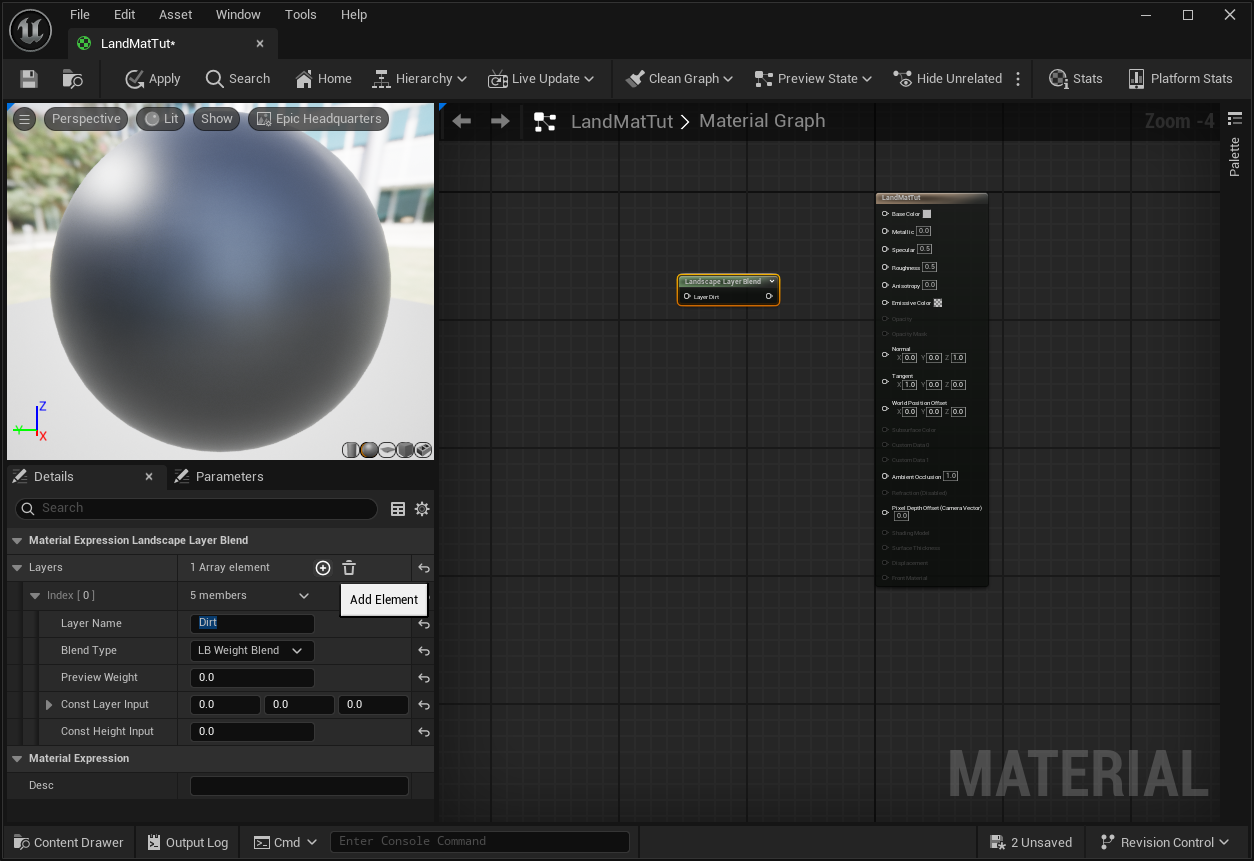1254x861 pixels.
Task: Close the LandMatTut tab
Action: pyautogui.click(x=260, y=44)
